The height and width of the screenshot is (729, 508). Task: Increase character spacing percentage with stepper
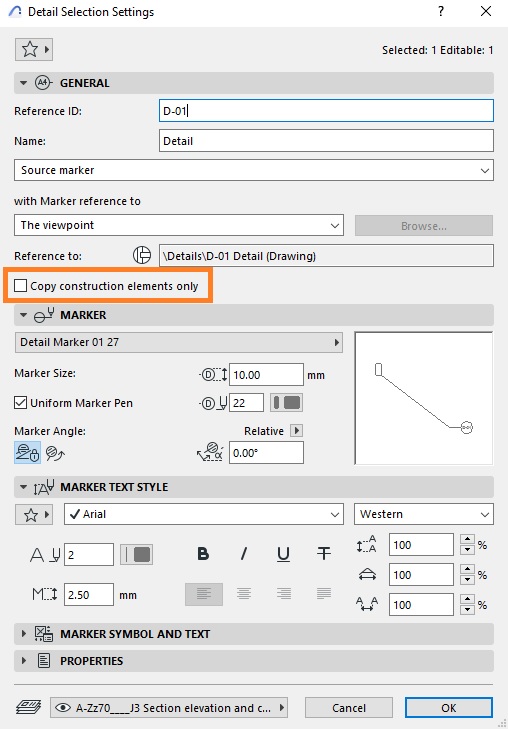[468, 599]
